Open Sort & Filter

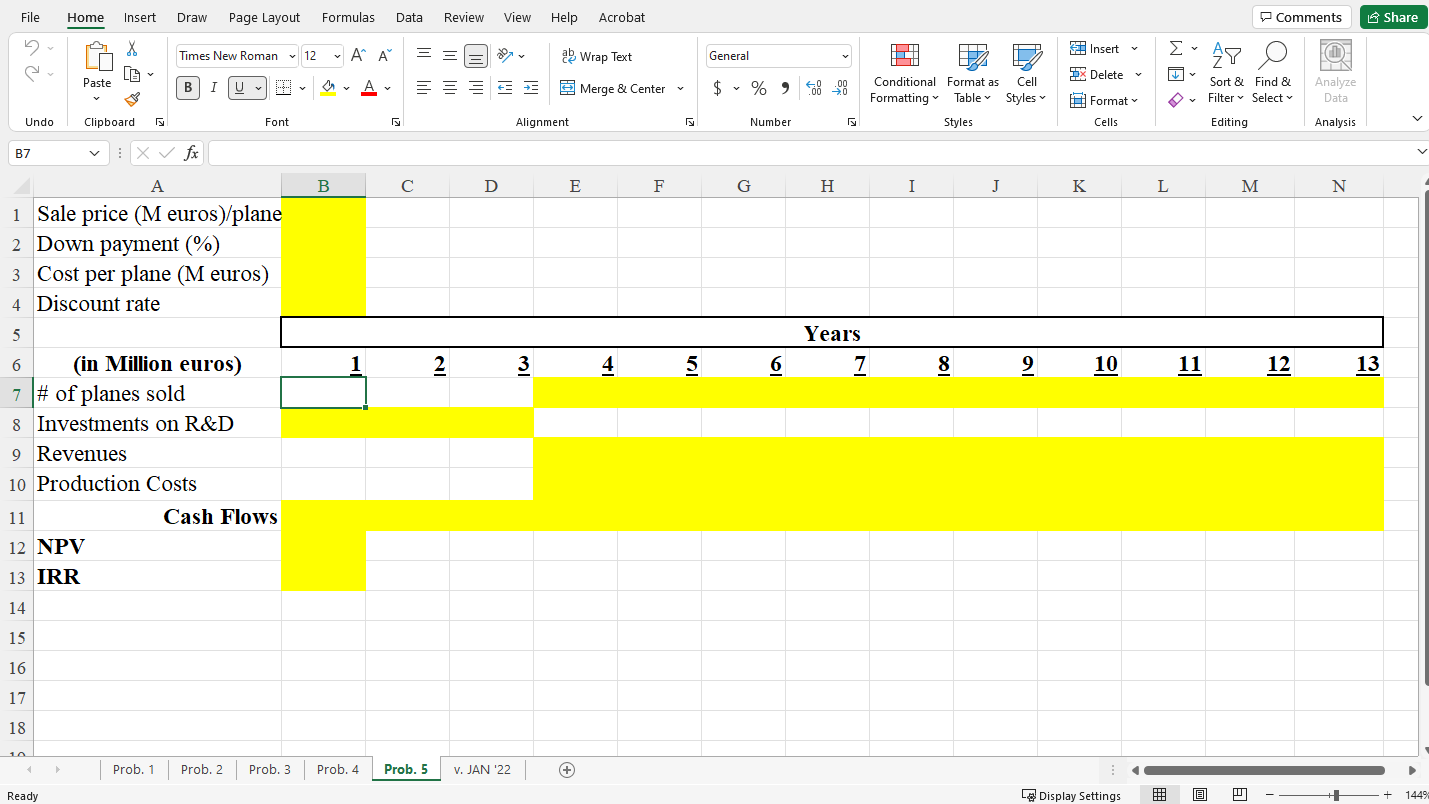1226,73
